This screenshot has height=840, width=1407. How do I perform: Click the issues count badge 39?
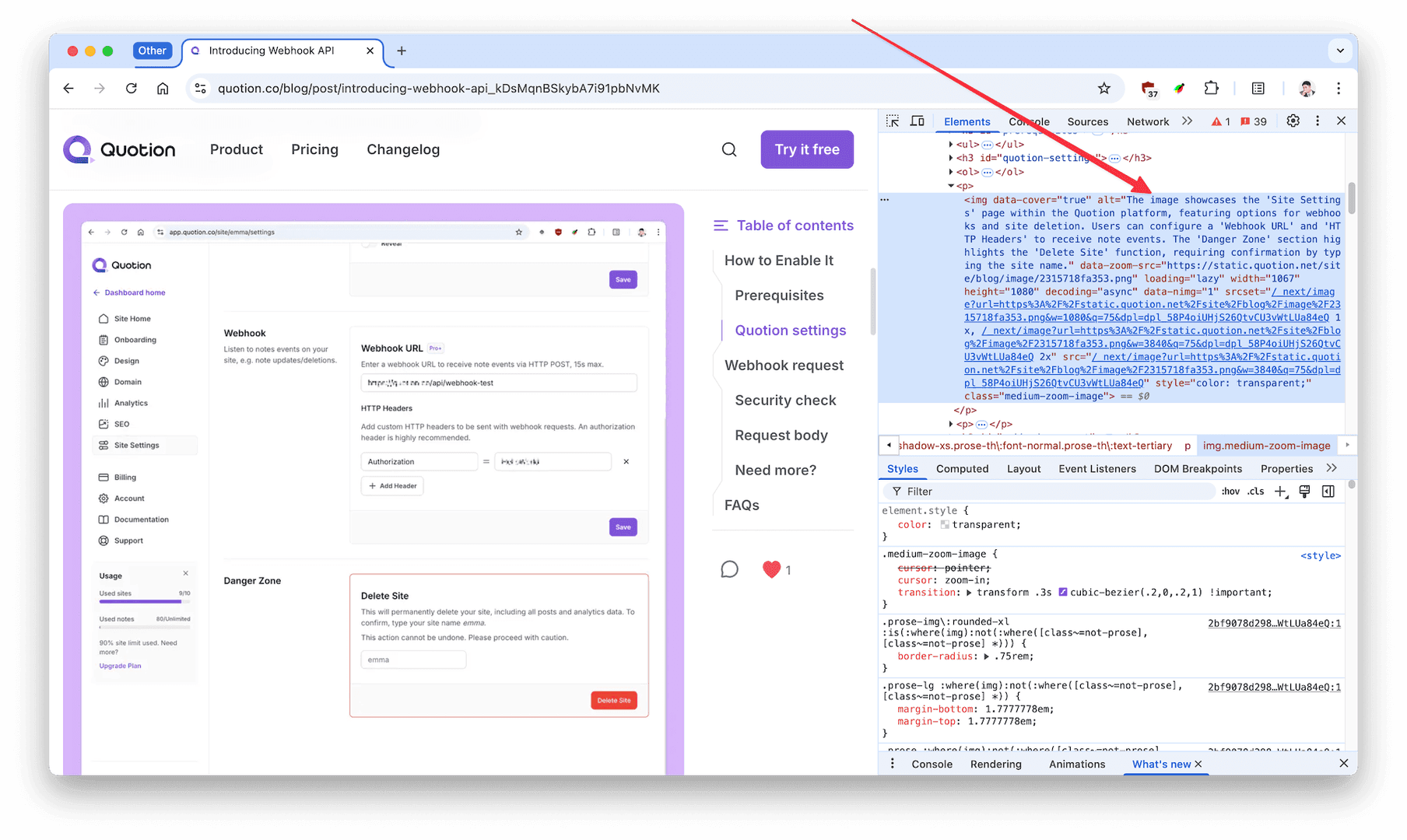pyautogui.click(x=1254, y=121)
